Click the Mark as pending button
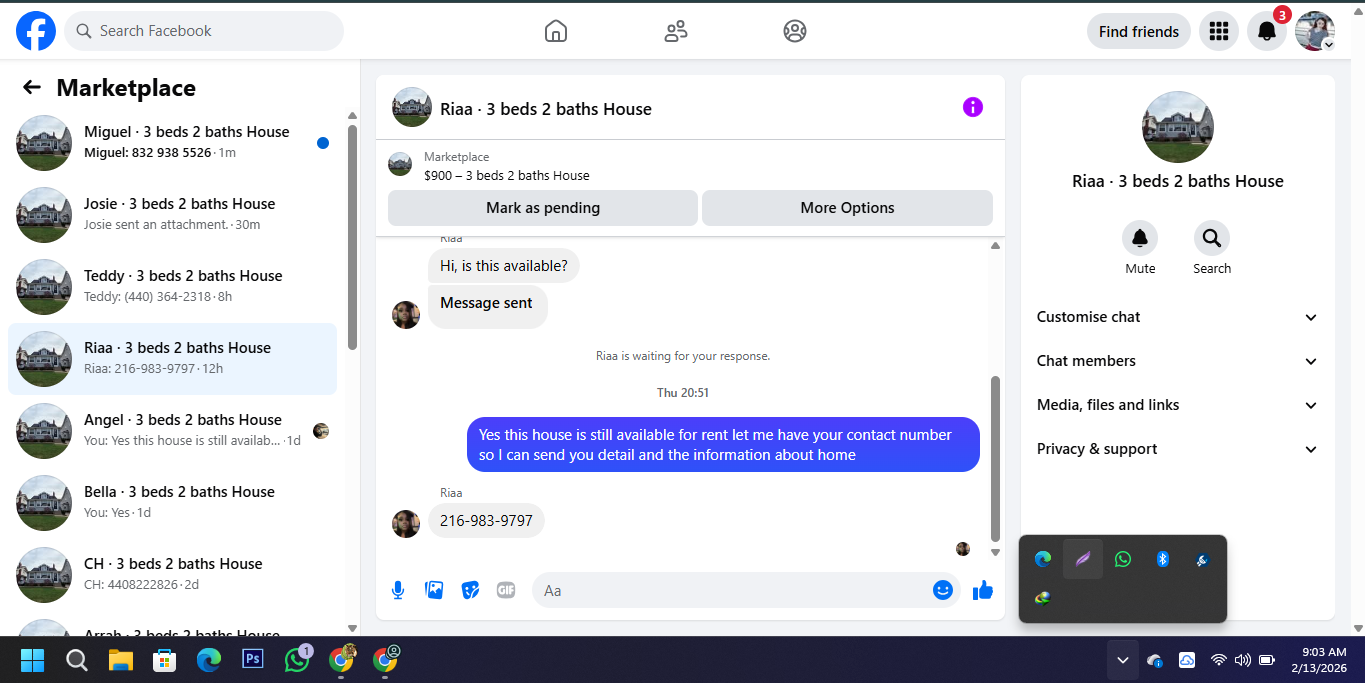Screen dimensions: 1365x683 [543, 208]
